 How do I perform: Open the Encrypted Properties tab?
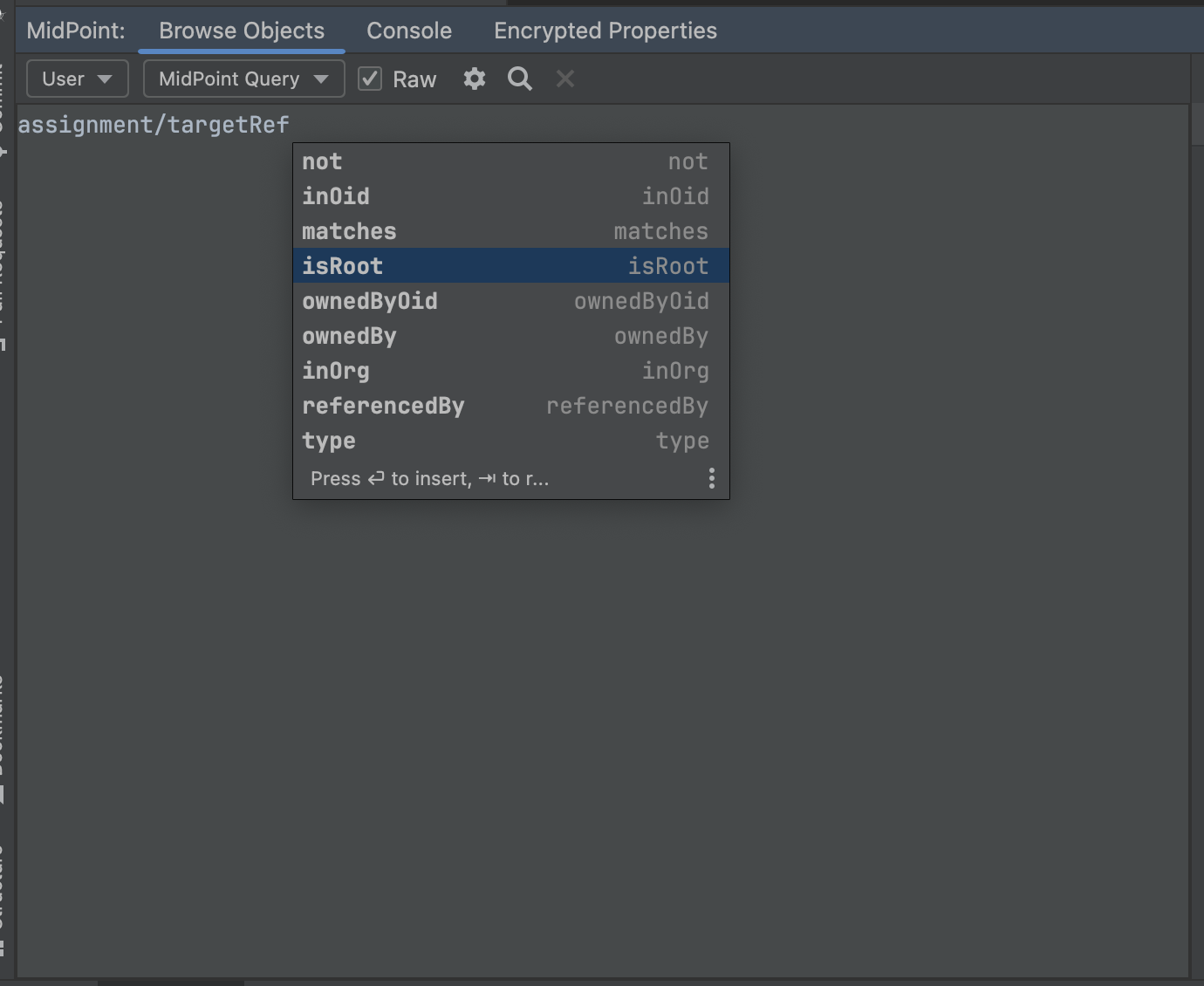(605, 31)
